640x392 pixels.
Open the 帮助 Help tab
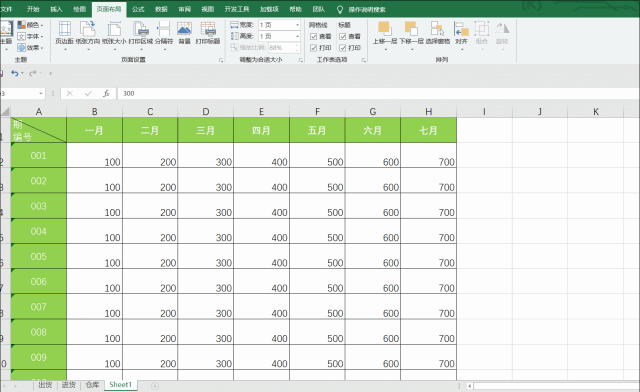[295, 9]
